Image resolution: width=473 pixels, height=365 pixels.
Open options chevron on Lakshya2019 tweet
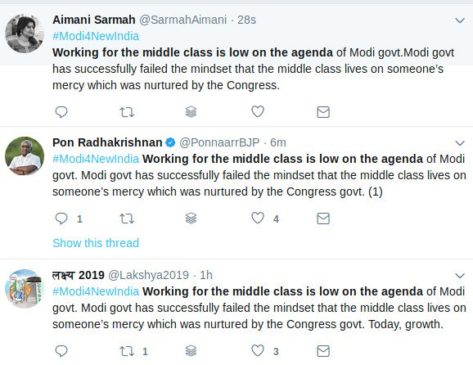pyautogui.click(x=460, y=276)
